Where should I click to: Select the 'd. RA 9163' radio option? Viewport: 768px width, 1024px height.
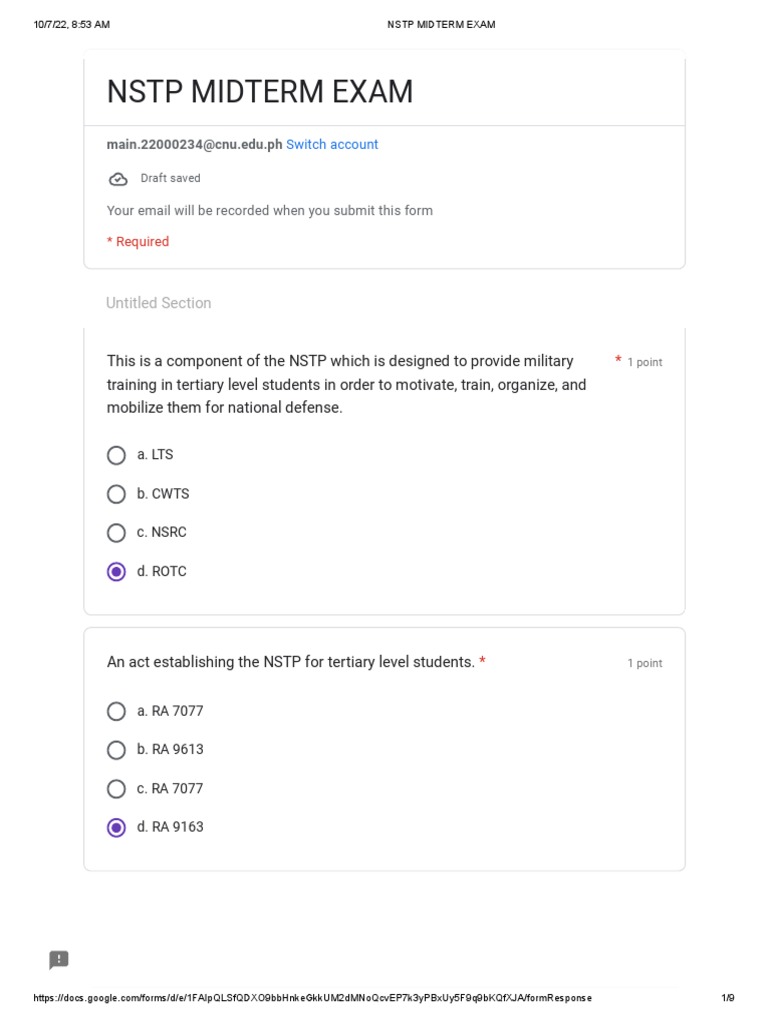(117, 827)
